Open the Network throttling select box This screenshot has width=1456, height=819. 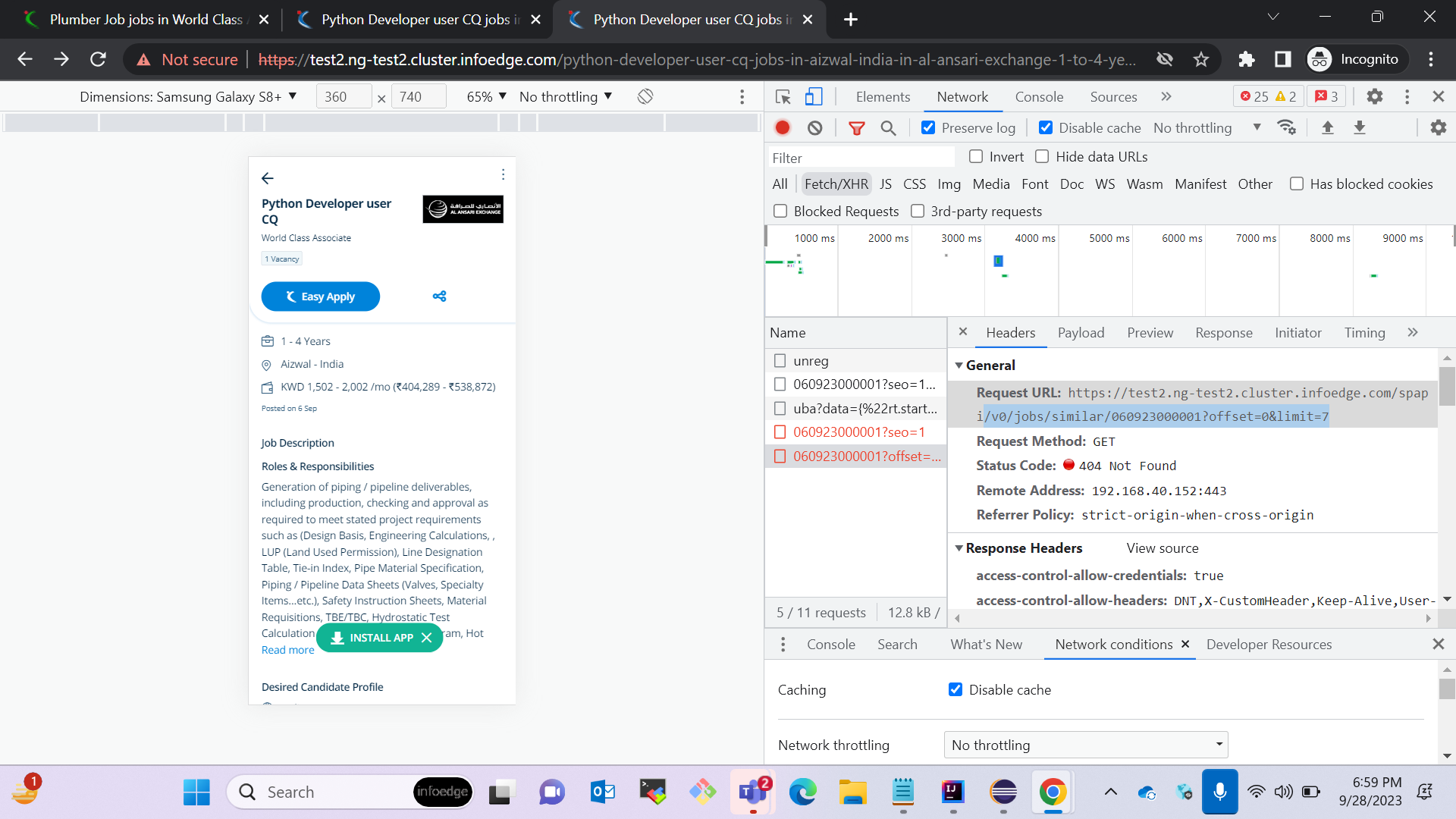[1085, 745]
